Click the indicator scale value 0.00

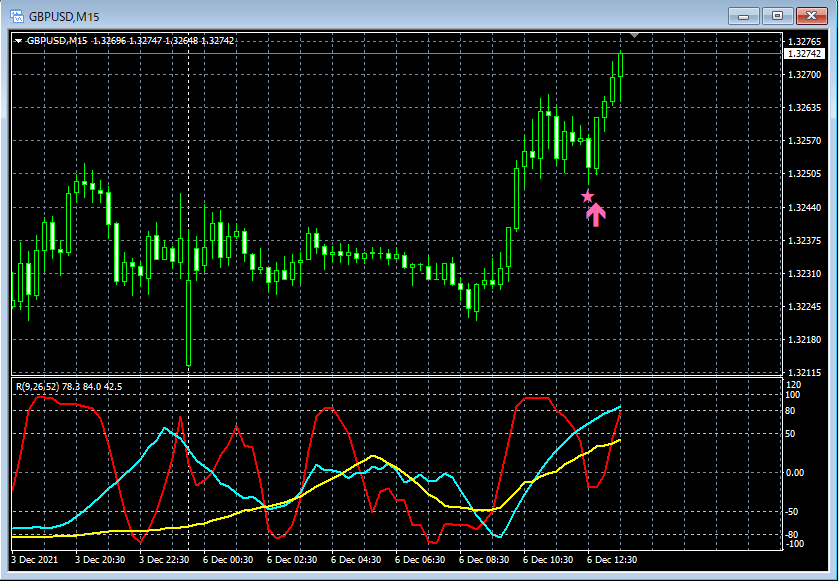pos(795,473)
